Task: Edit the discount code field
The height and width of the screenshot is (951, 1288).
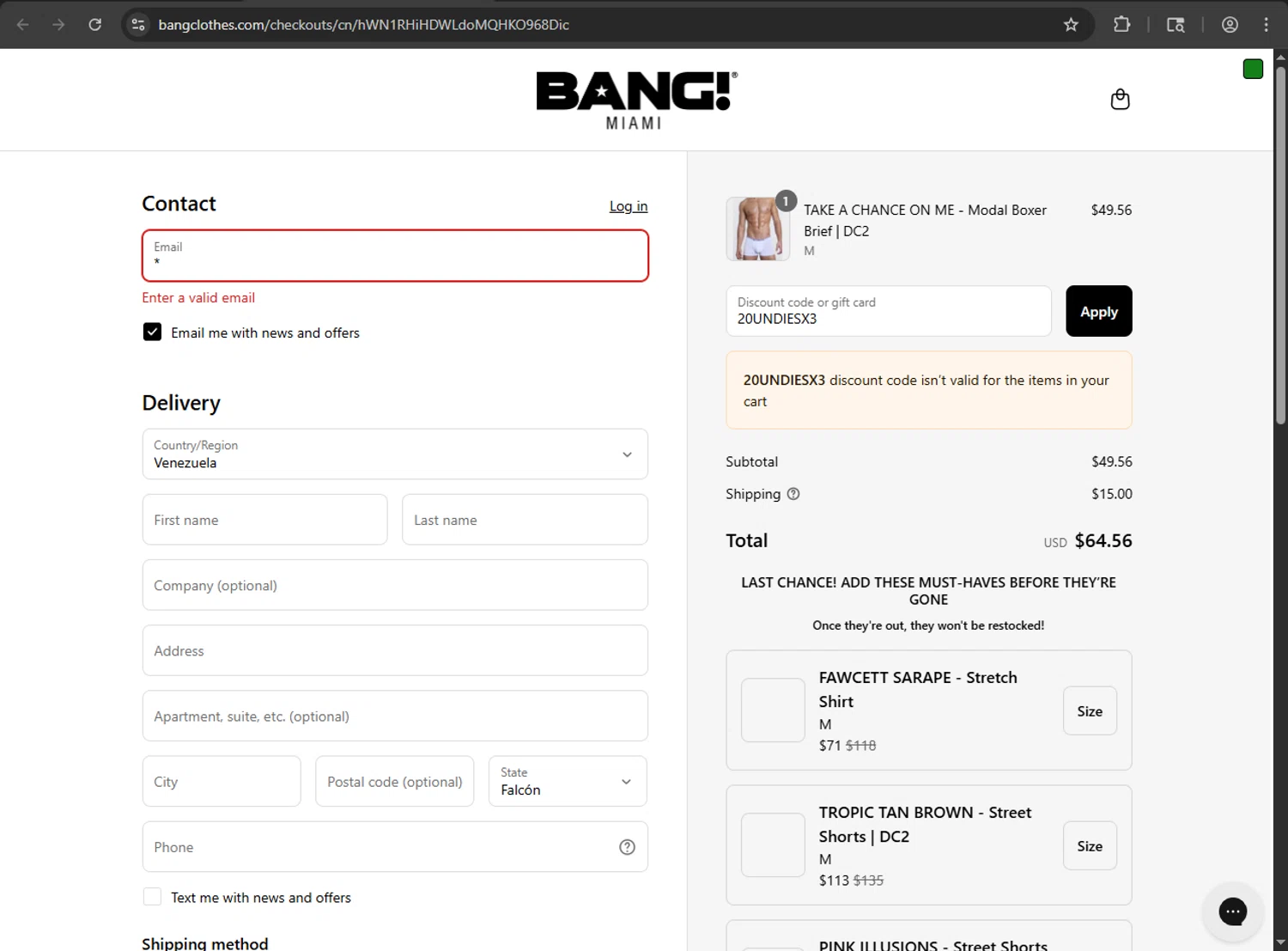Action: [889, 311]
